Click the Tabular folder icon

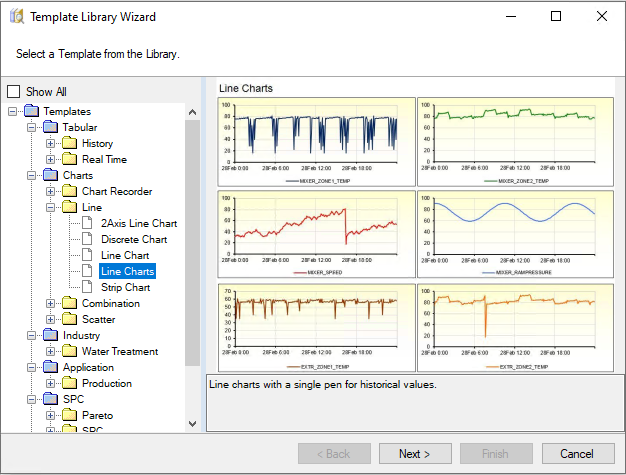(x=50, y=127)
